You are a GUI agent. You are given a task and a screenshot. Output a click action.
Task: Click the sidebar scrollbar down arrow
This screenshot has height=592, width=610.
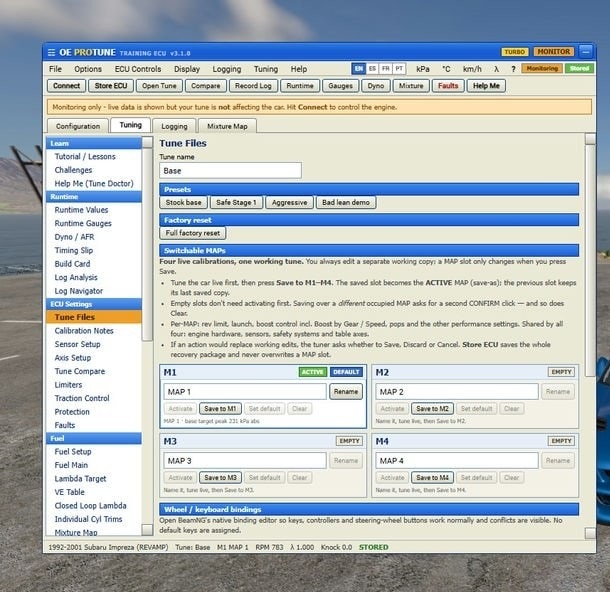pyautogui.click(x=147, y=529)
